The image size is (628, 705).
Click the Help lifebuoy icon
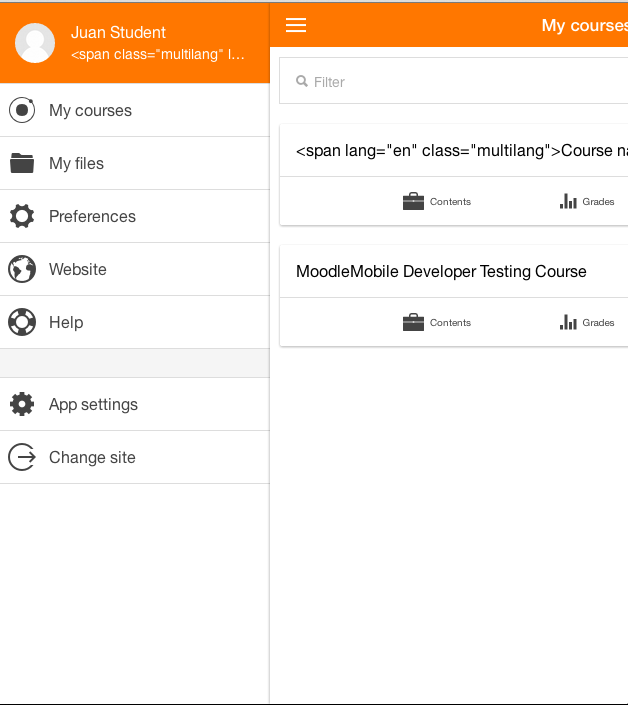click(22, 322)
